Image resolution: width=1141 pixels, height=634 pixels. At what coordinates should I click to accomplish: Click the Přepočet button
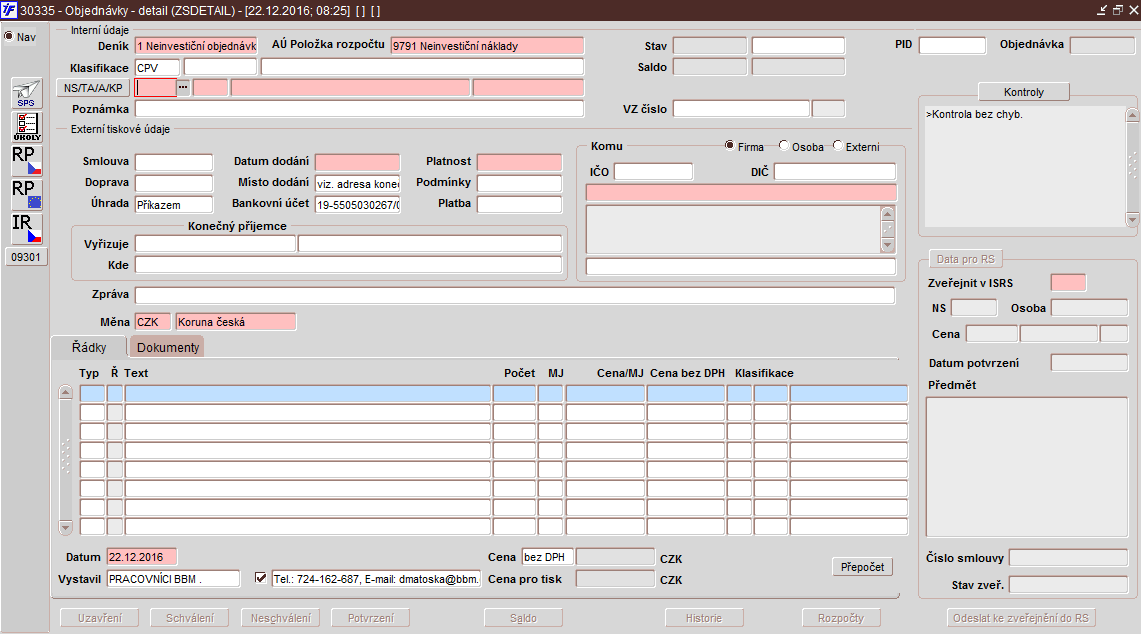point(862,567)
